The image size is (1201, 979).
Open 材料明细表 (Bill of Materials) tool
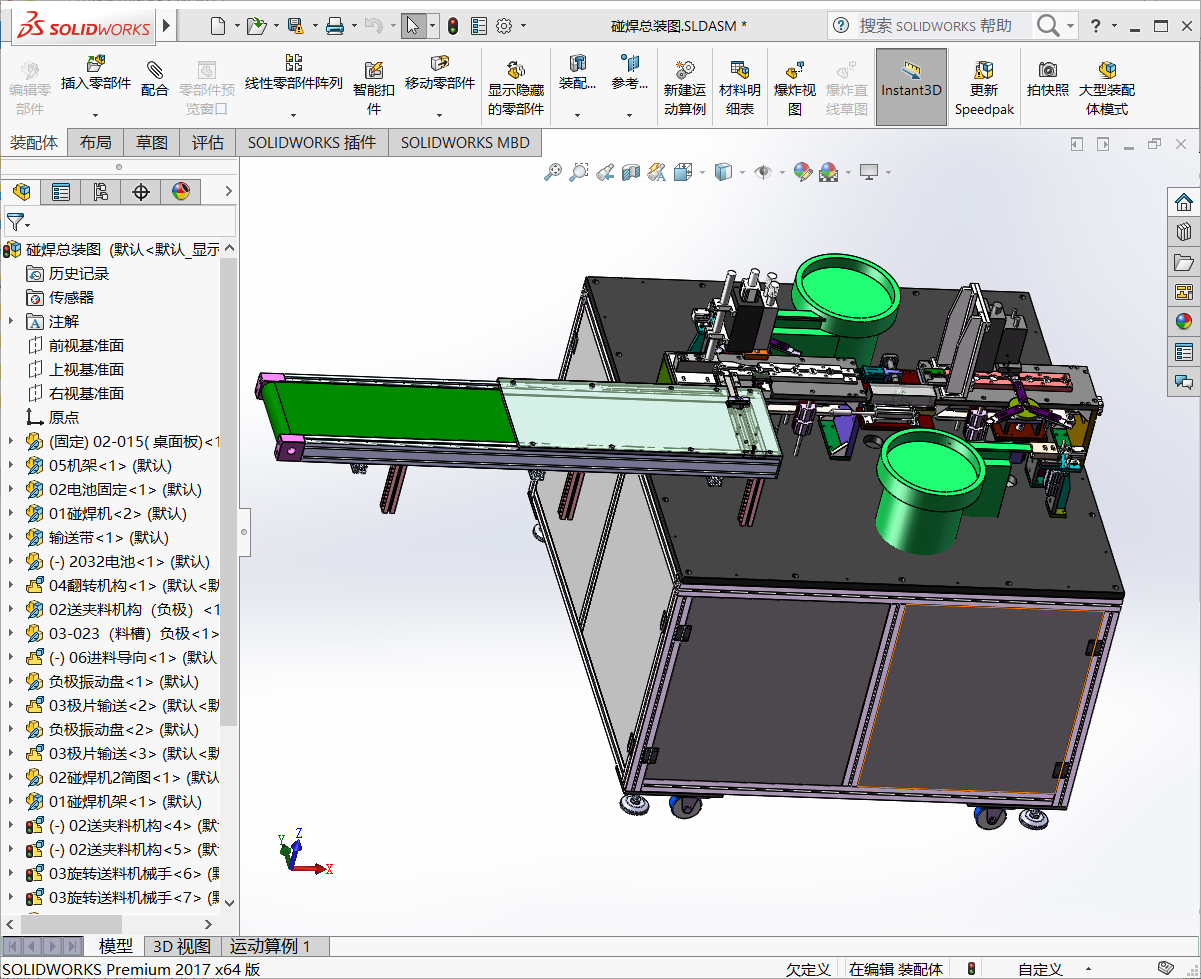(740, 71)
